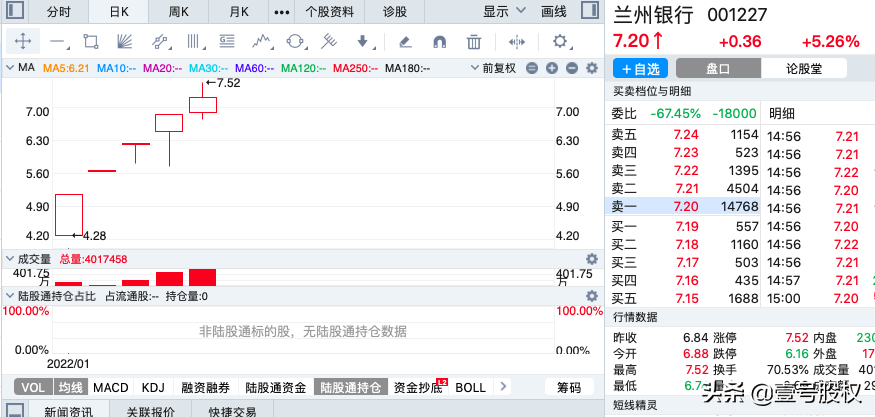Toggle the 陆股通持仓 indicator
Viewport: 875px width, 417px height.
point(351,387)
